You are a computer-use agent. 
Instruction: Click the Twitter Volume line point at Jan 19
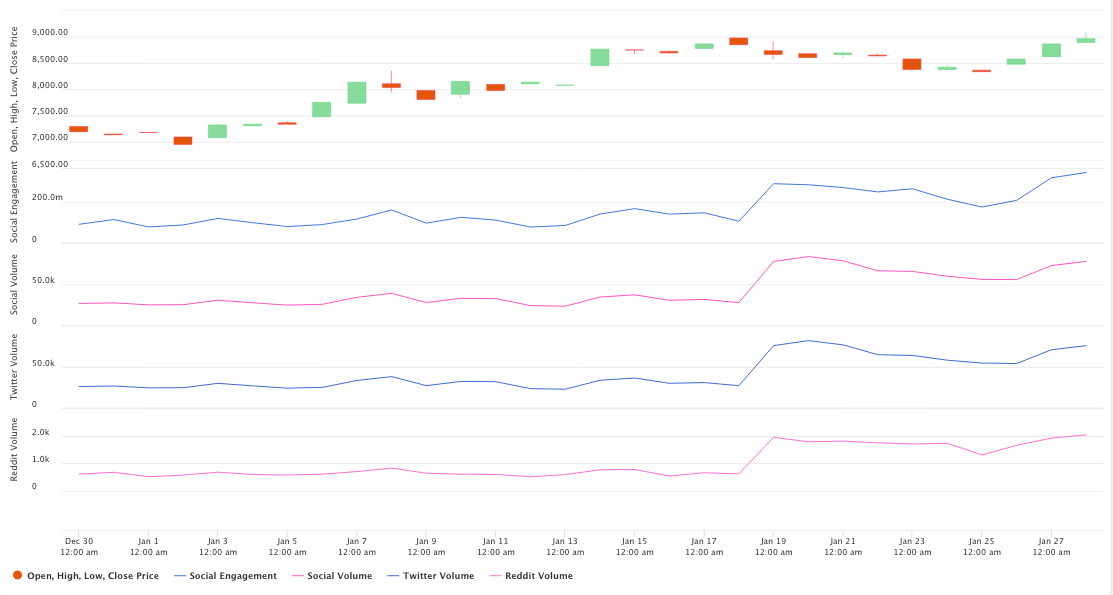coord(773,346)
